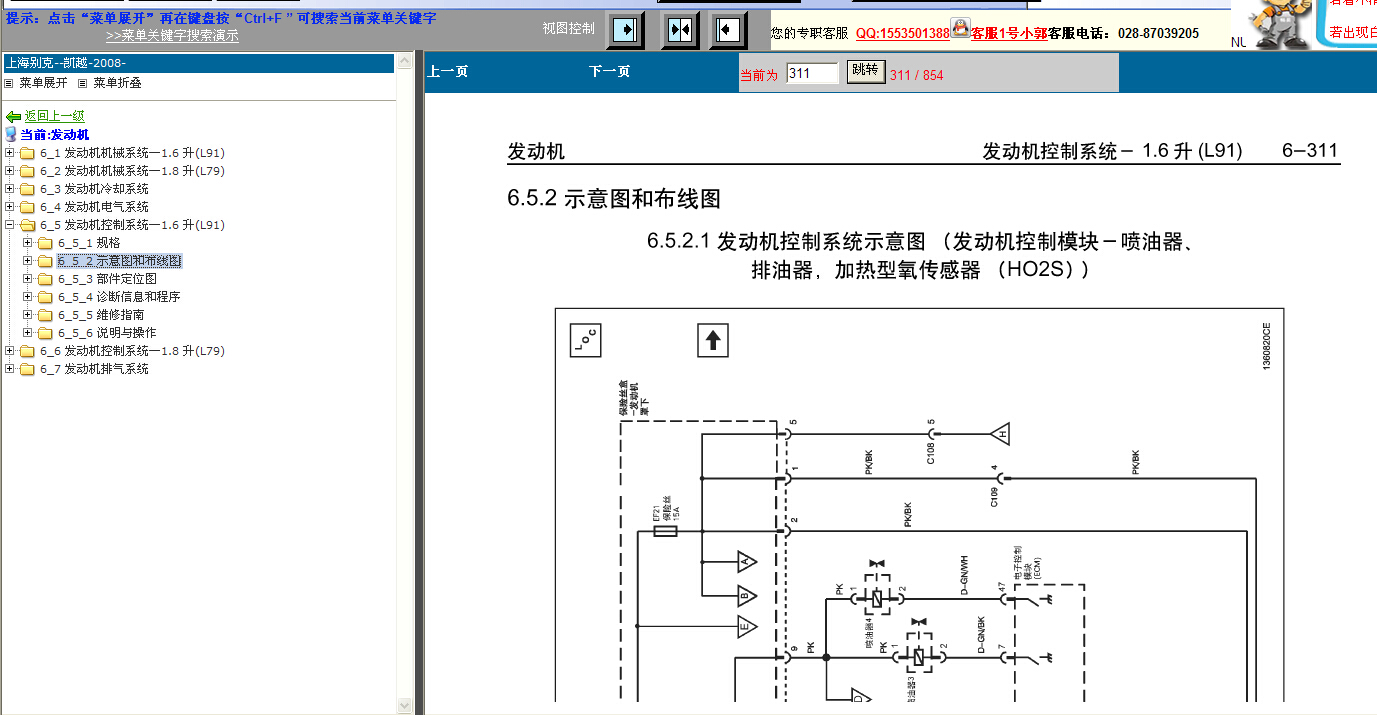The width and height of the screenshot is (1377, 715).
Task: Go to previous page 上一页
Action: [447, 72]
